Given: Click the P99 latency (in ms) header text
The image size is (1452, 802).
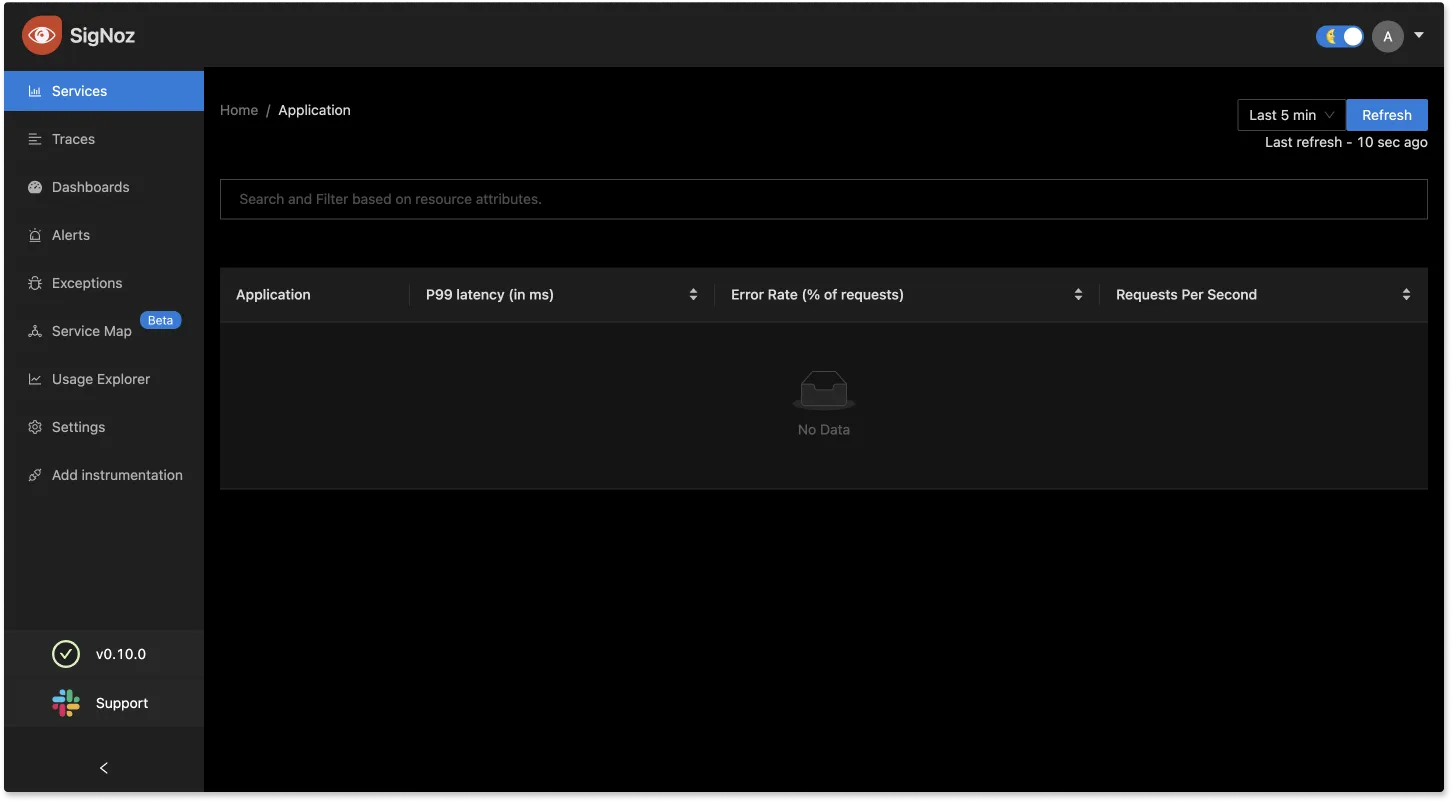Looking at the screenshot, I should tap(490, 295).
